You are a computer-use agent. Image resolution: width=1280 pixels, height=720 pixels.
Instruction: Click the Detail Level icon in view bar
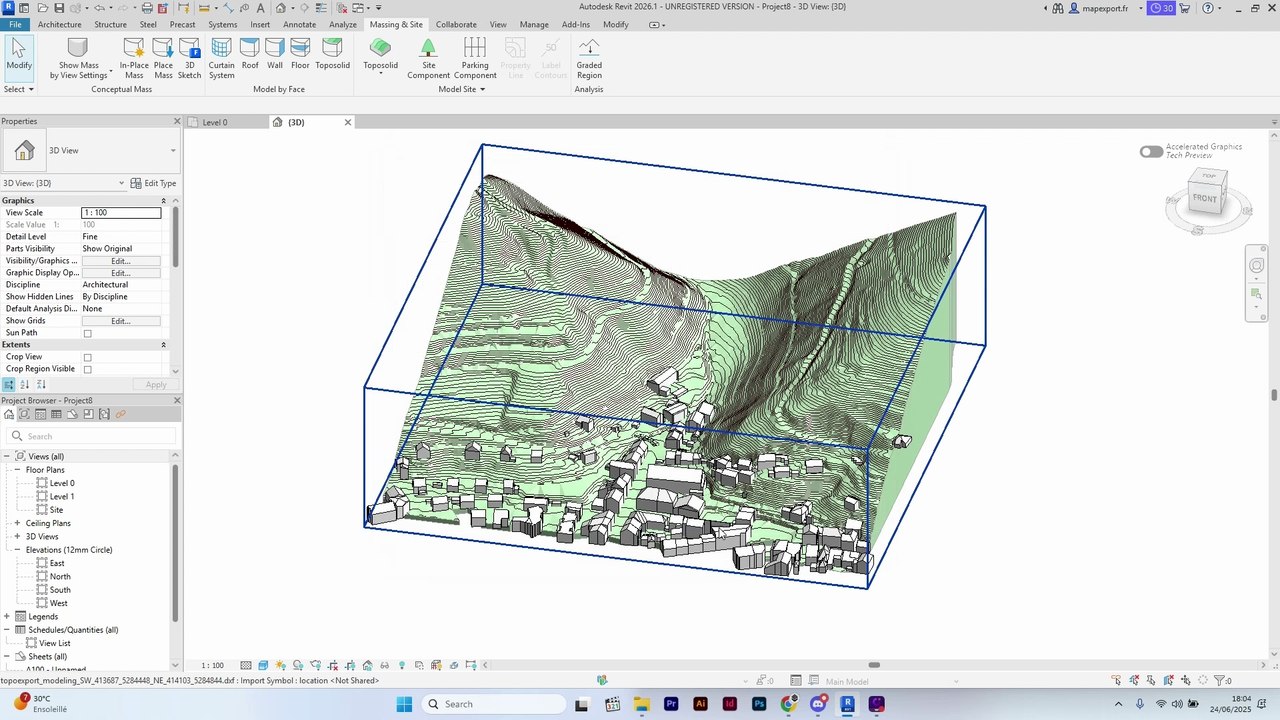pyautogui.click(x=246, y=665)
